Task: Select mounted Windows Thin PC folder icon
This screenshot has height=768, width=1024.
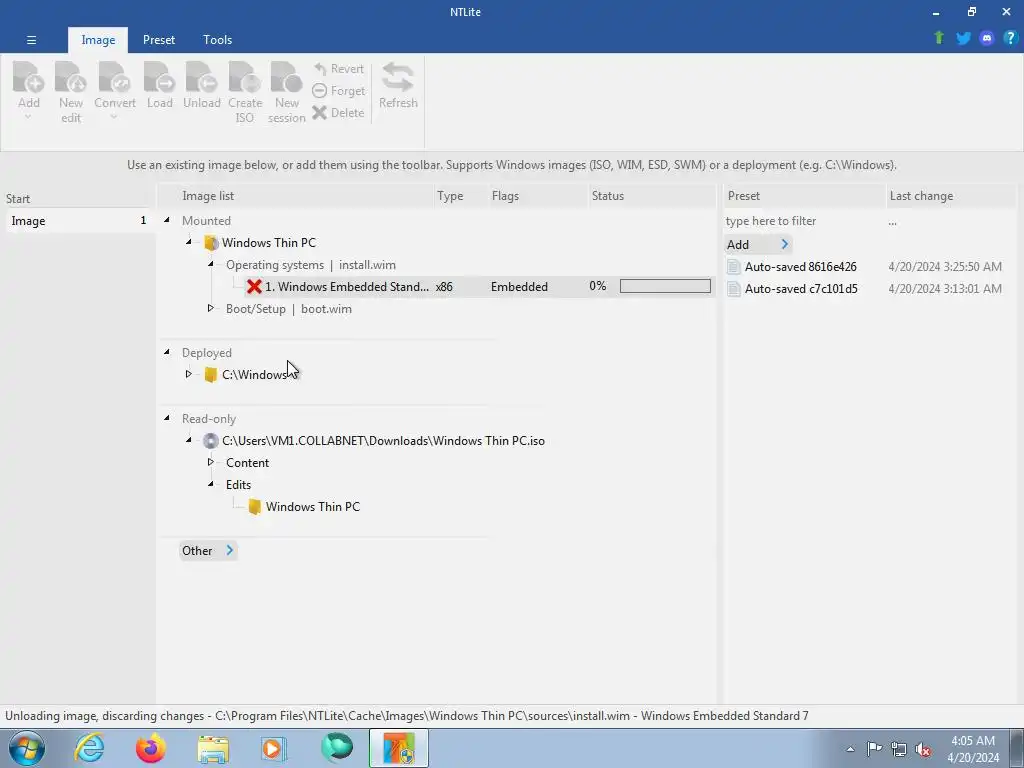Action: pyautogui.click(x=211, y=243)
